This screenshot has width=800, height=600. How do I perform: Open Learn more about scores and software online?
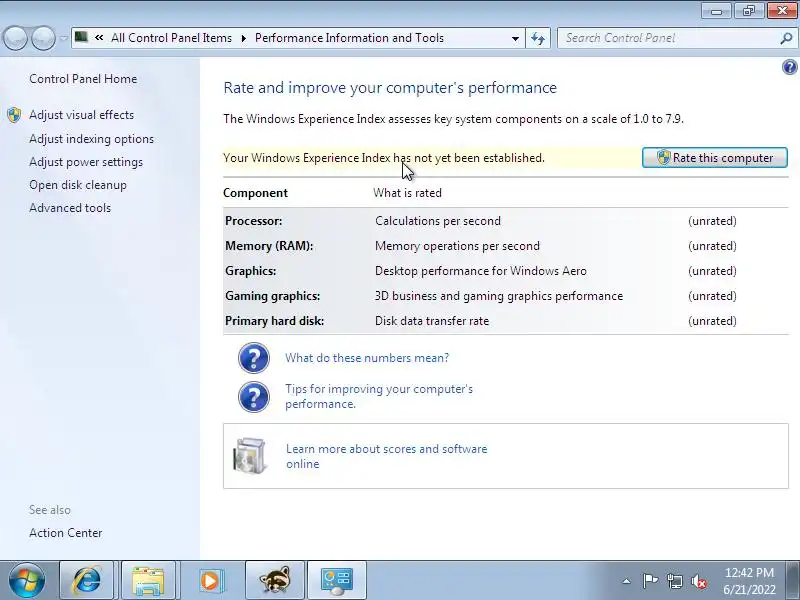tap(387, 456)
